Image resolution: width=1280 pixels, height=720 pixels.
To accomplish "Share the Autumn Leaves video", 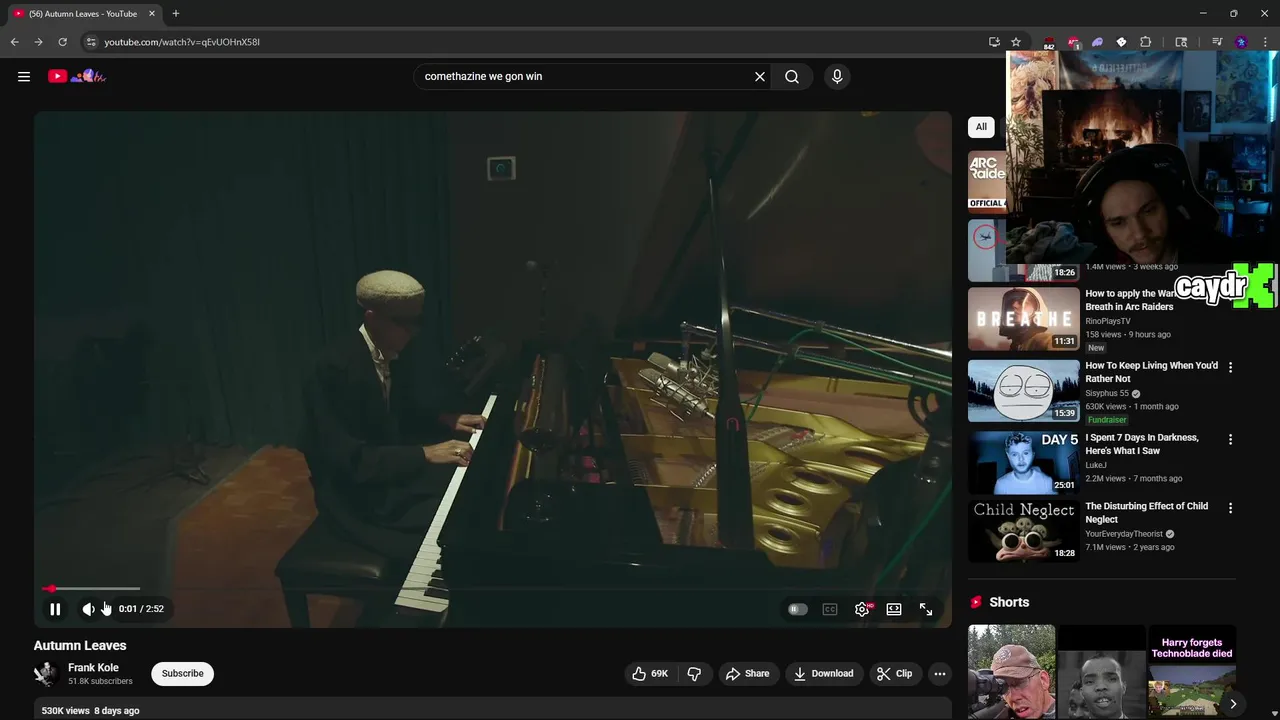I will tap(747, 674).
